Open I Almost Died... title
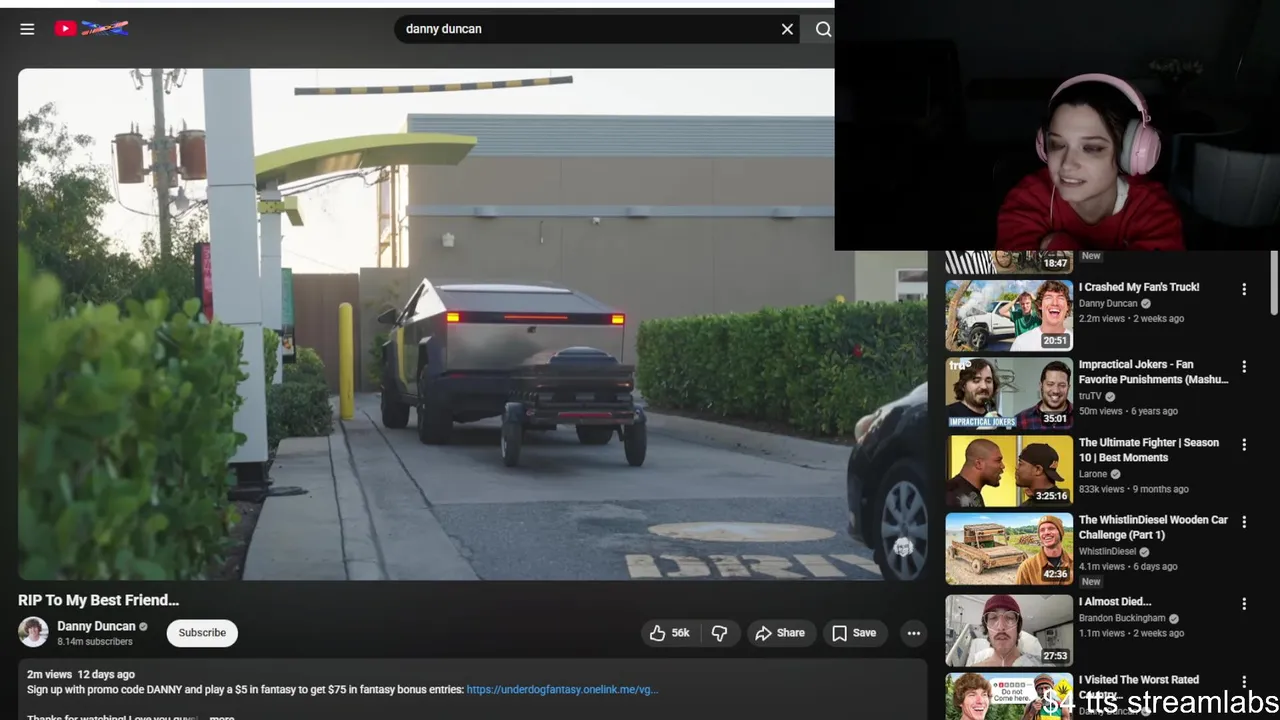The image size is (1280, 720). [1115, 602]
